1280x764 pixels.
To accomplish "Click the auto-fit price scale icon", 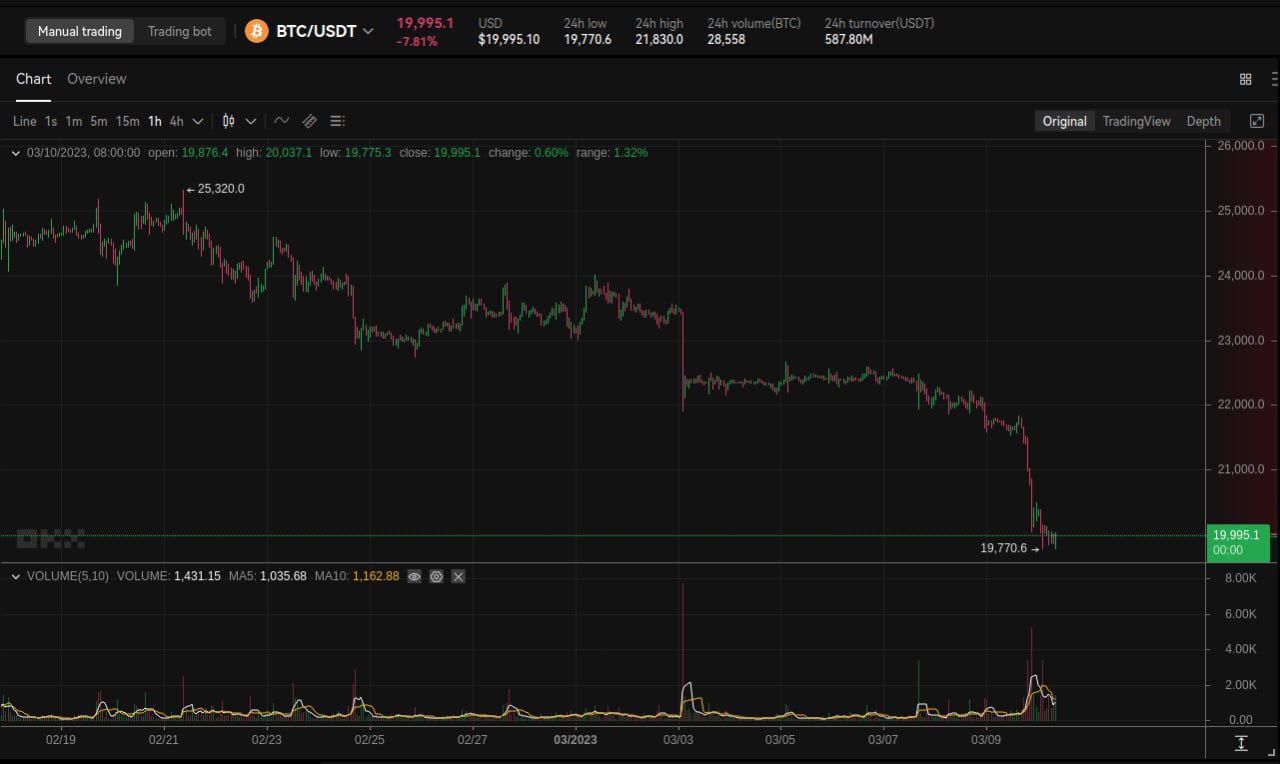I will pyautogui.click(x=1241, y=743).
